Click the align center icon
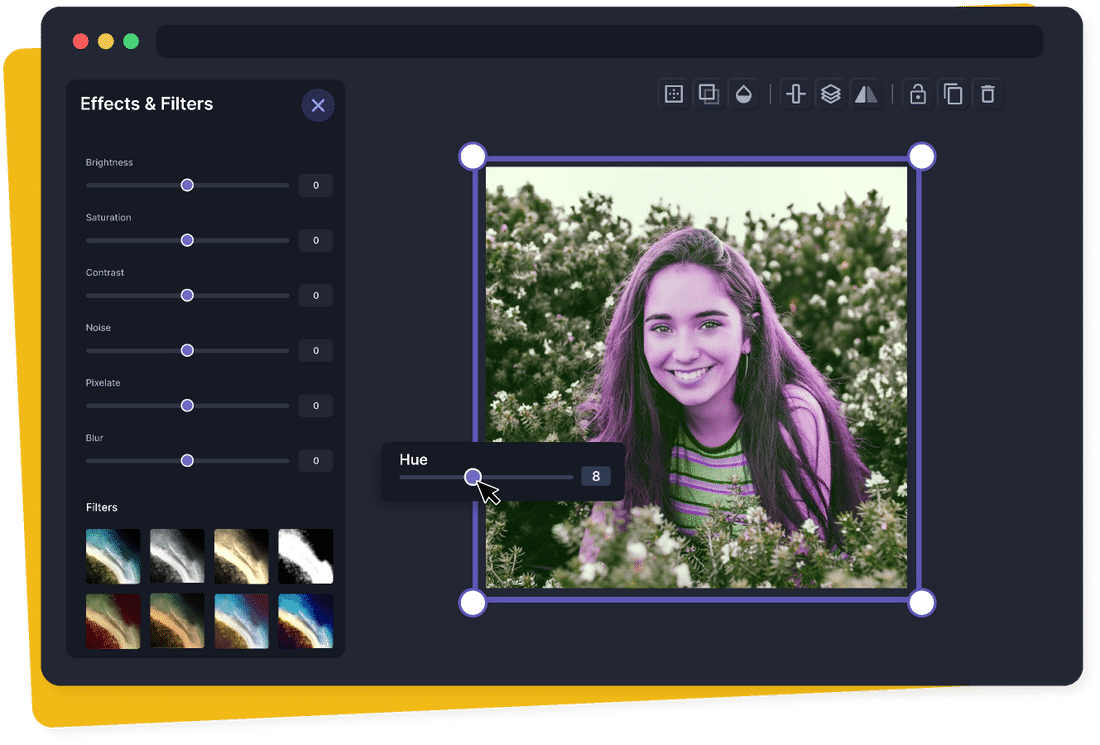Screen dimensions: 1100x745 click(796, 94)
